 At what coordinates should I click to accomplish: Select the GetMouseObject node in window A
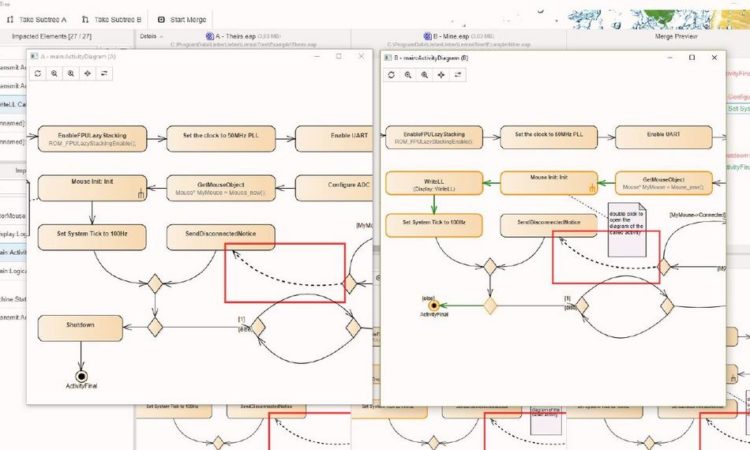click(x=221, y=188)
